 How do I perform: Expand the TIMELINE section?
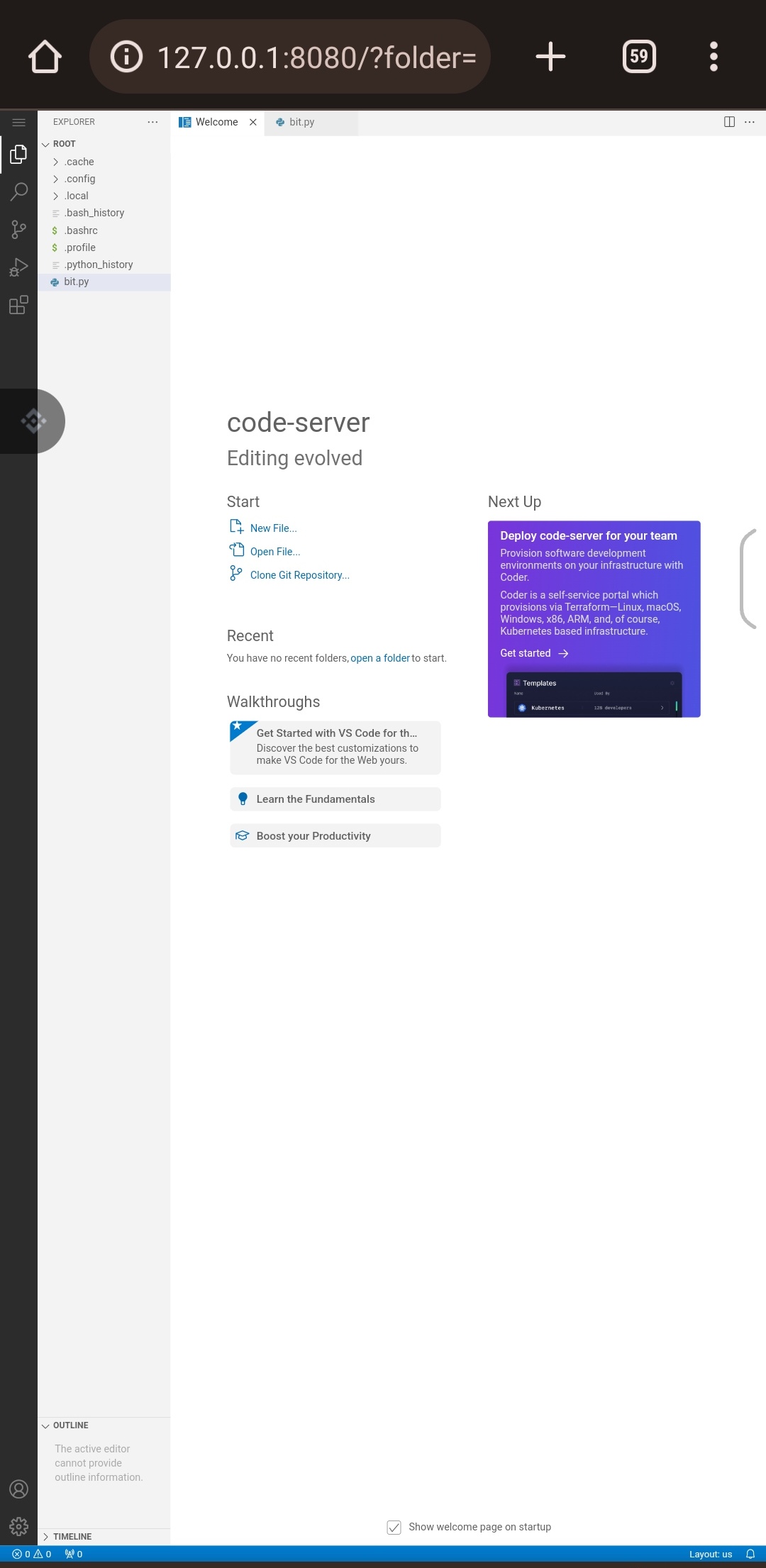(x=104, y=1537)
